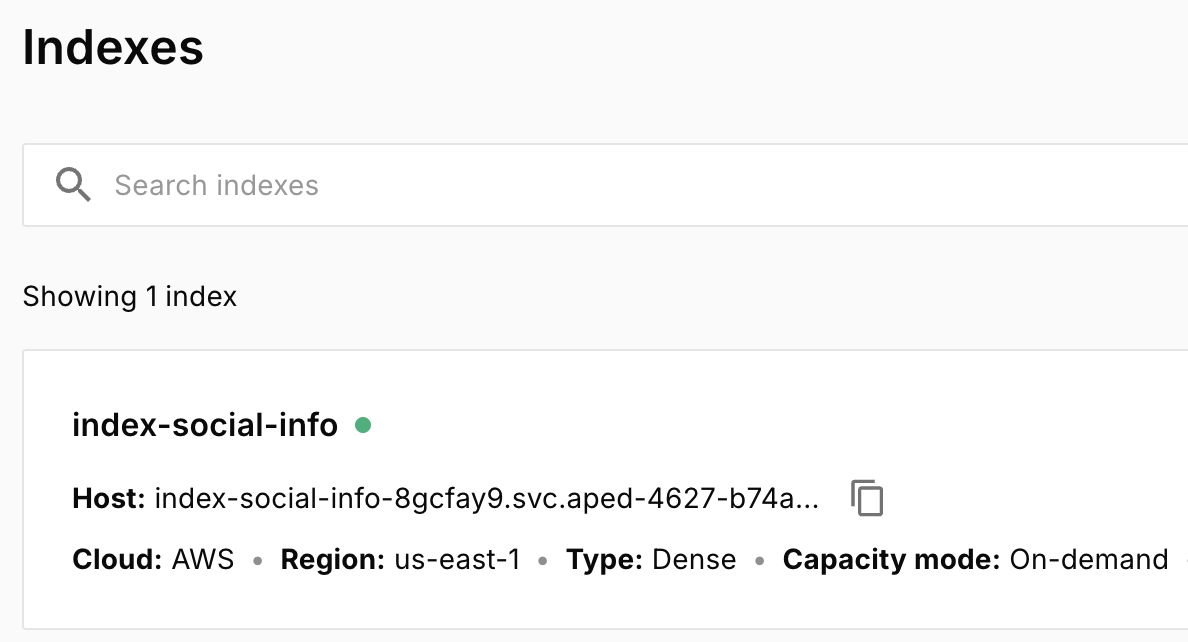Click the ready-status dot next to index-social-info

point(364,424)
